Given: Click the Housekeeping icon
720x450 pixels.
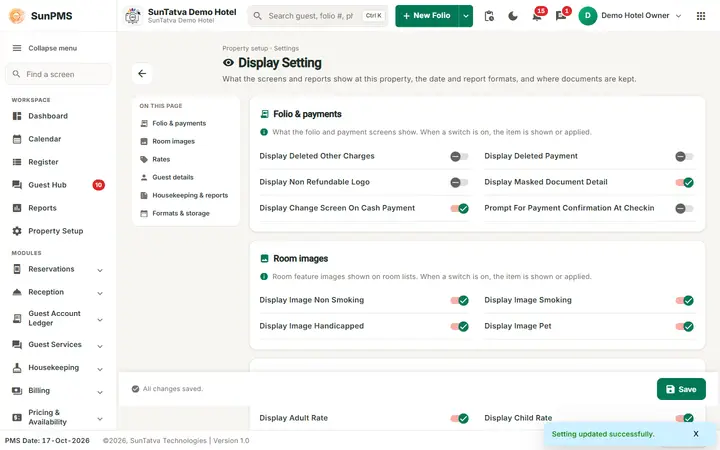Looking at the screenshot, I should pyautogui.click(x=17, y=367).
